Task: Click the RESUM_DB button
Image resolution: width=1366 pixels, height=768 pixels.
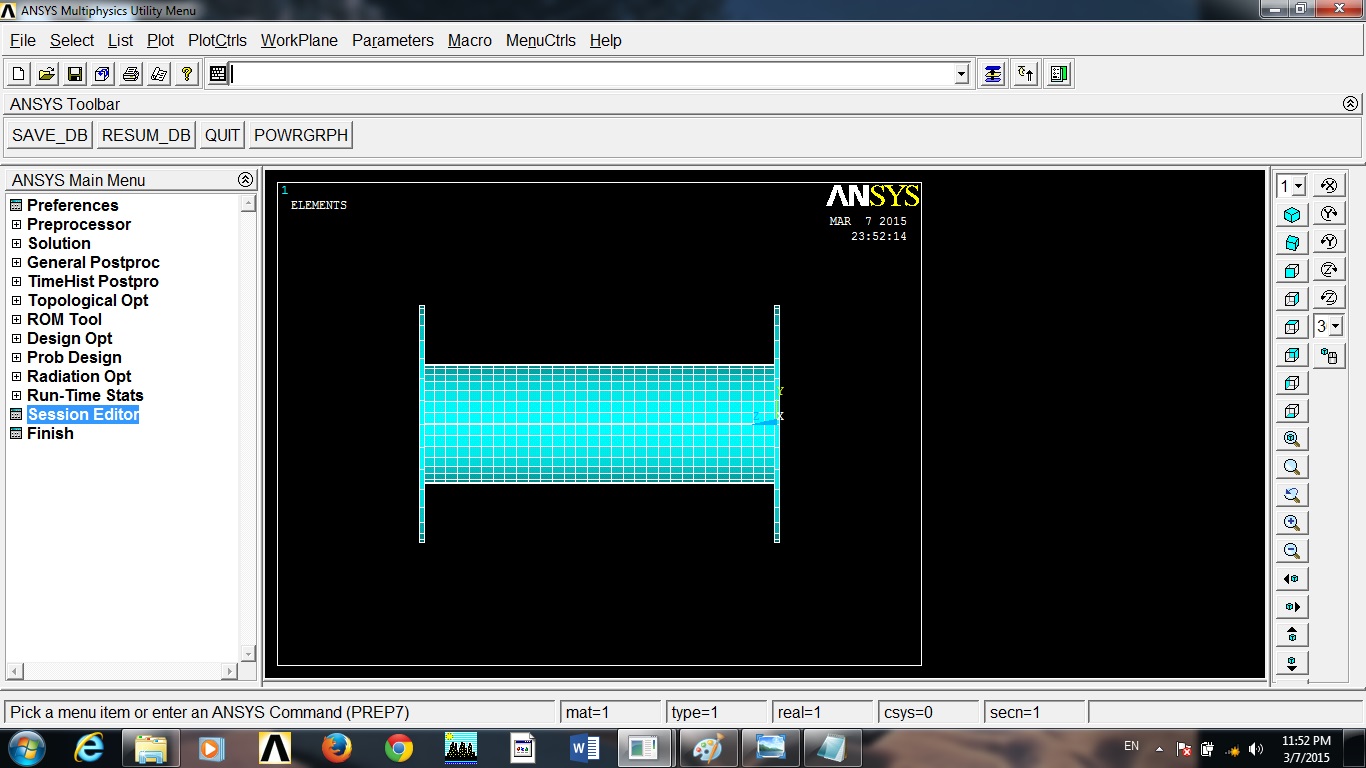Action: coord(146,135)
